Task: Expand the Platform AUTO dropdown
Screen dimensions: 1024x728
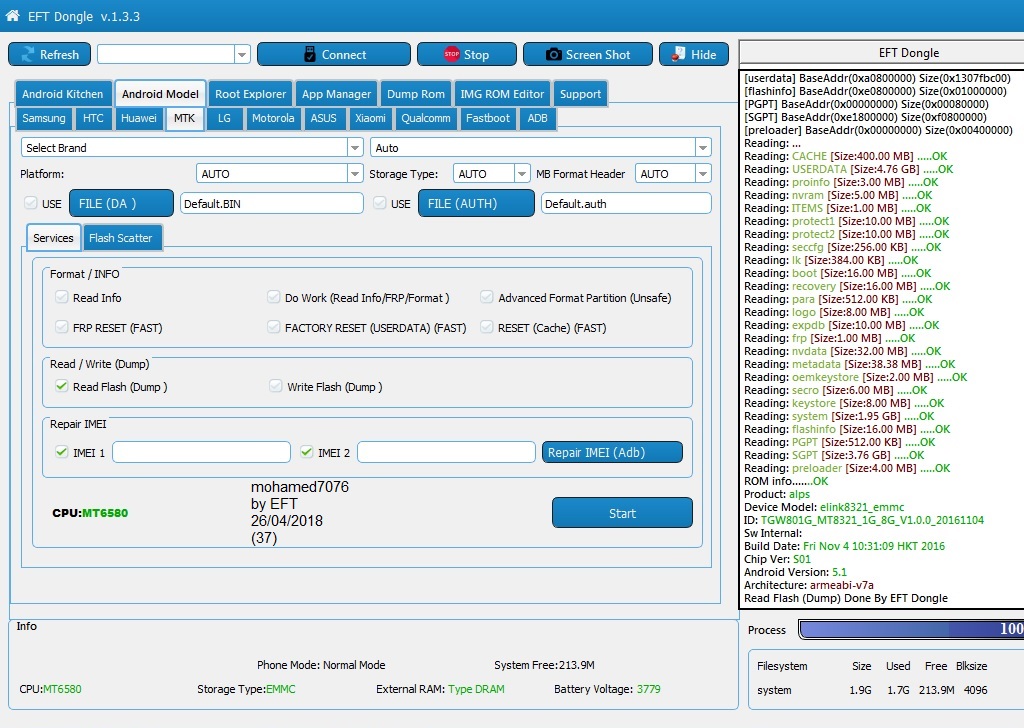Action: [355, 174]
